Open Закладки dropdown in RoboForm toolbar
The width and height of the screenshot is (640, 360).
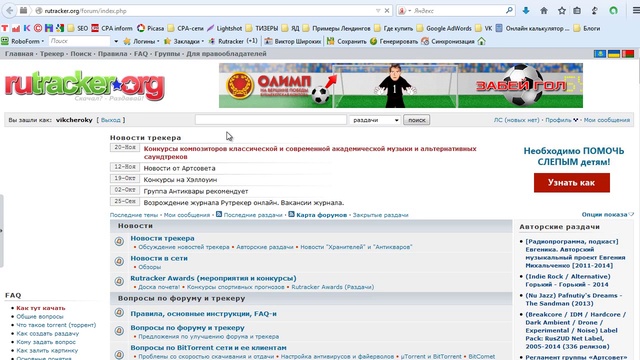(184, 41)
